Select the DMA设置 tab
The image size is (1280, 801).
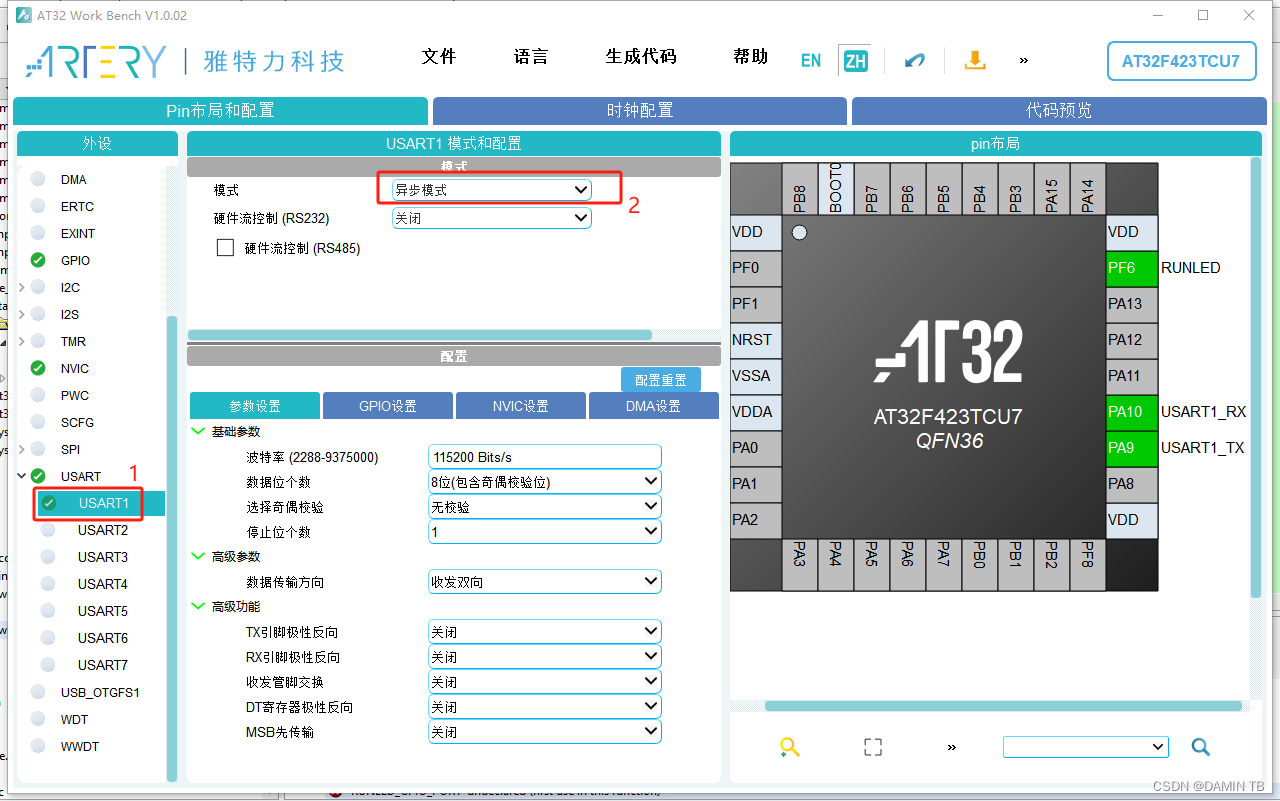coord(654,406)
